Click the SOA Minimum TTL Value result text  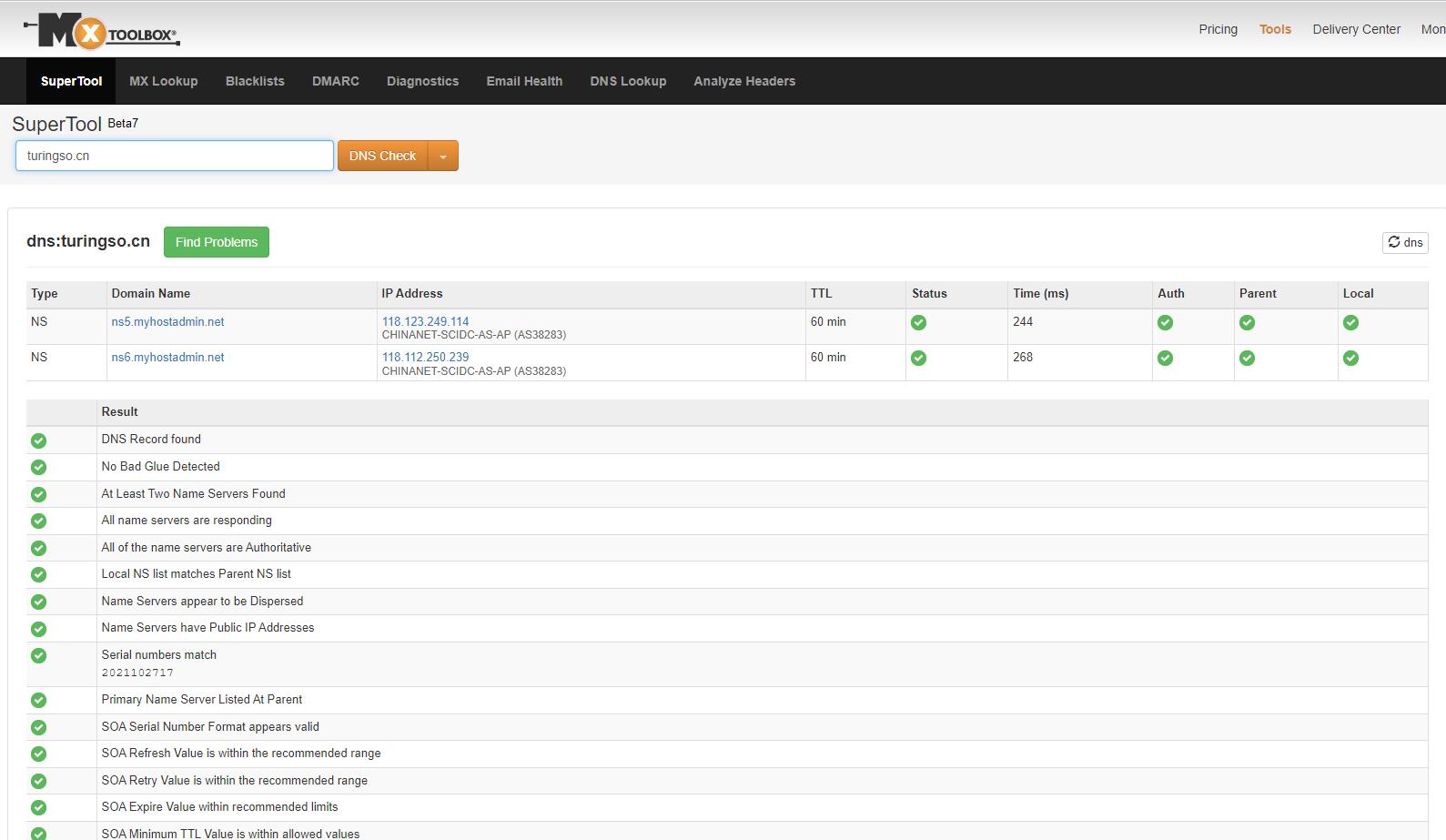(x=230, y=834)
